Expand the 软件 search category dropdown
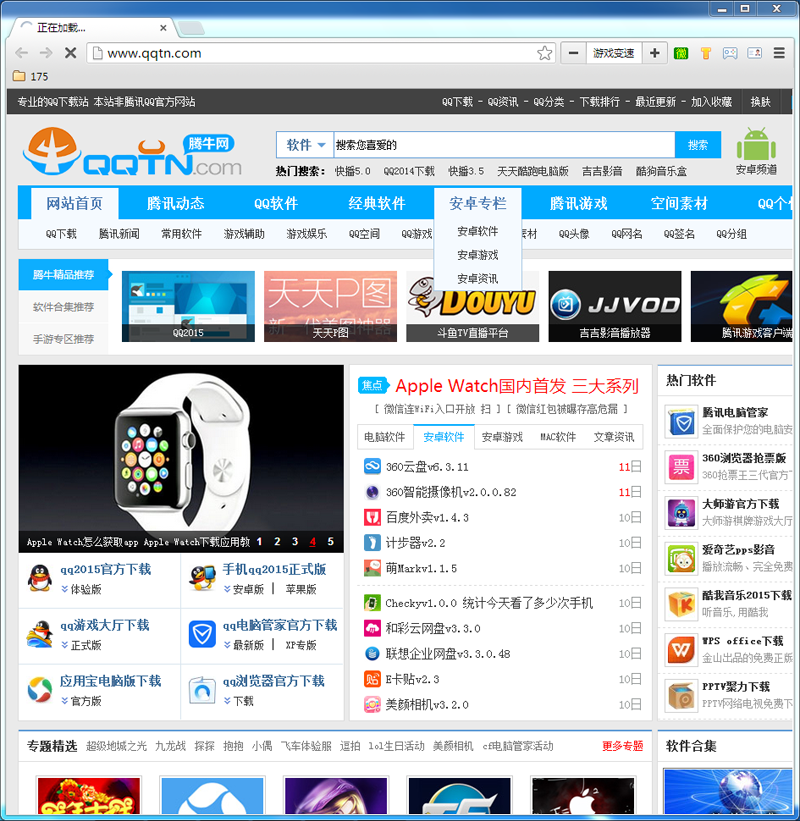Viewport: 800px width, 821px height. [x=305, y=145]
